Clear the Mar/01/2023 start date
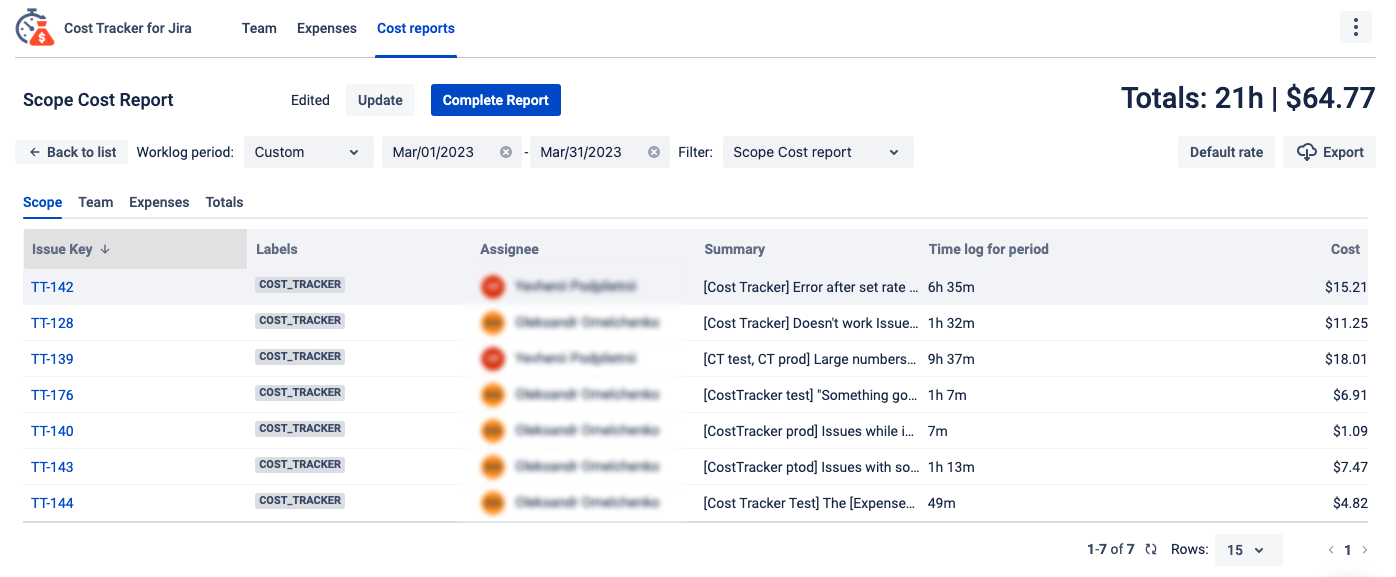 pyautogui.click(x=505, y=152)
